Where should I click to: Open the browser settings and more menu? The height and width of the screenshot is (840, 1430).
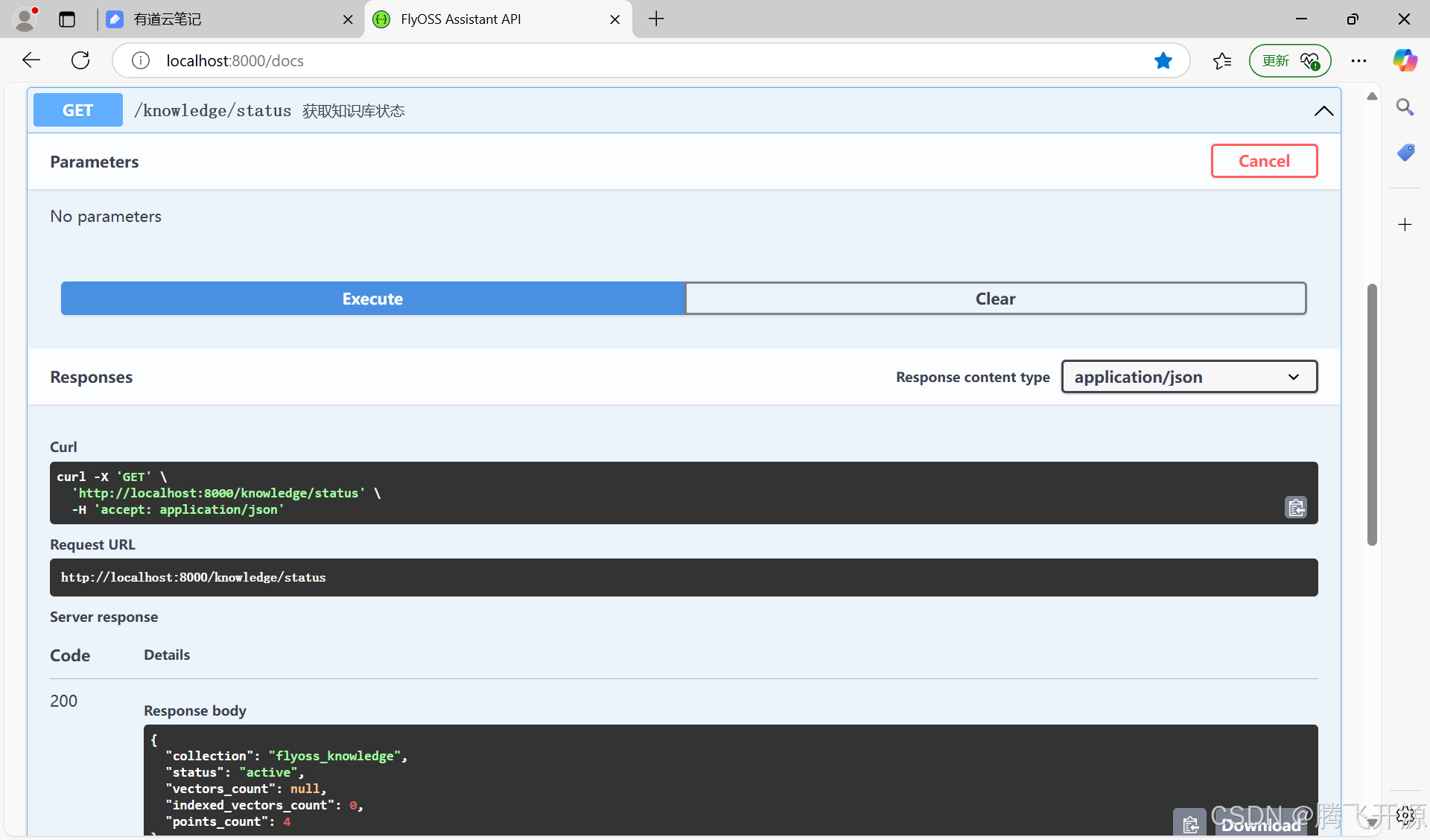click(x=1358, y=60)
